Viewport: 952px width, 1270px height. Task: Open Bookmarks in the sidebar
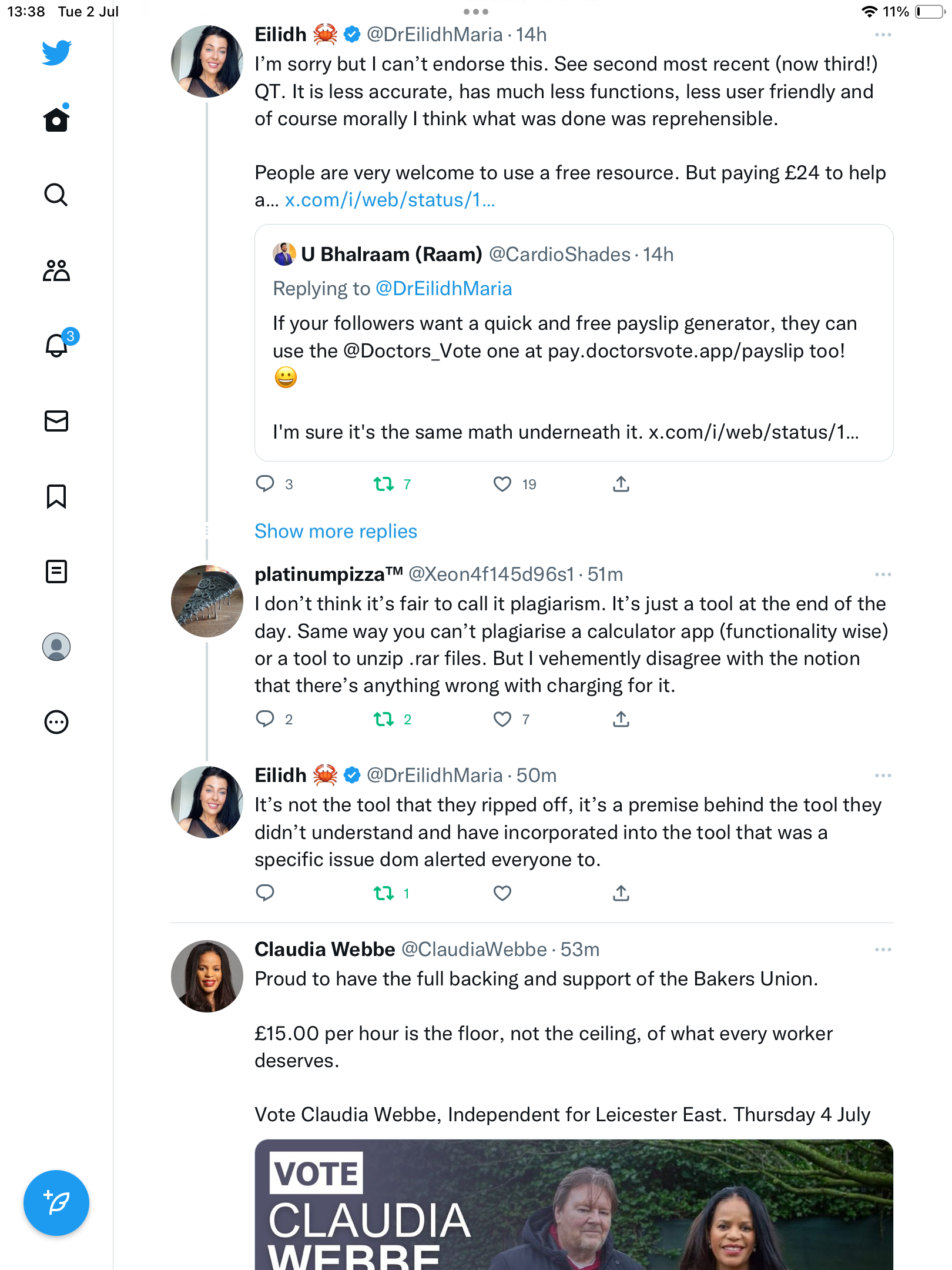[56, 496]
